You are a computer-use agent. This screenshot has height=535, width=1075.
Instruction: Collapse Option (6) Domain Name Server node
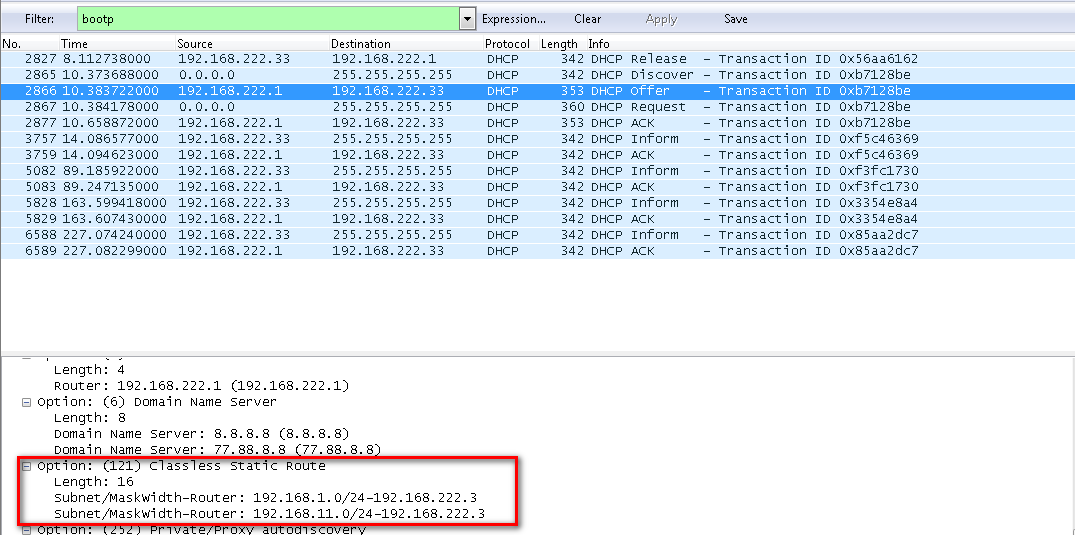tap(27, 402)
